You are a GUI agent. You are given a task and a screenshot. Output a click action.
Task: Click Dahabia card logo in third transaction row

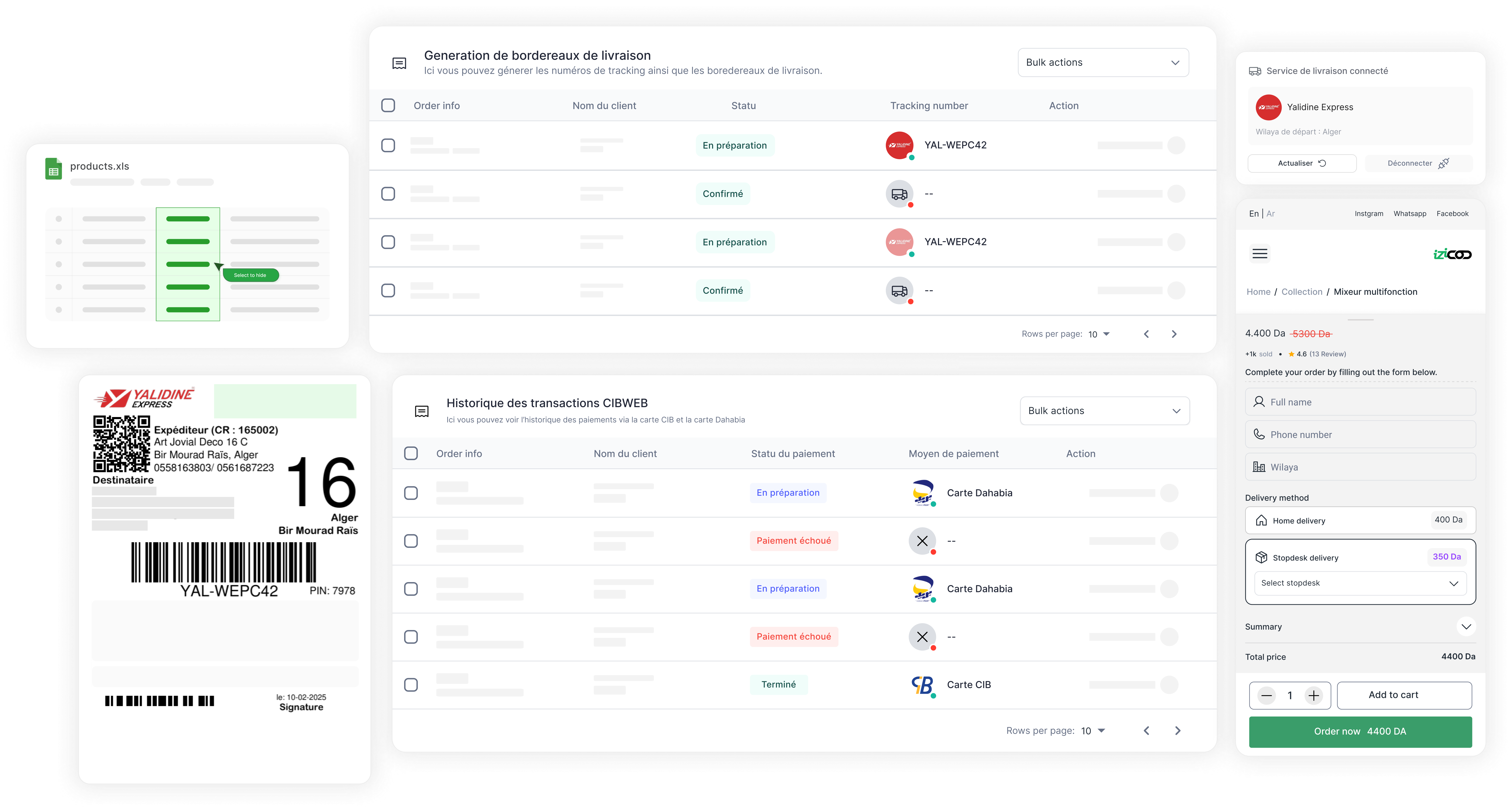click(x=923, y=589)
